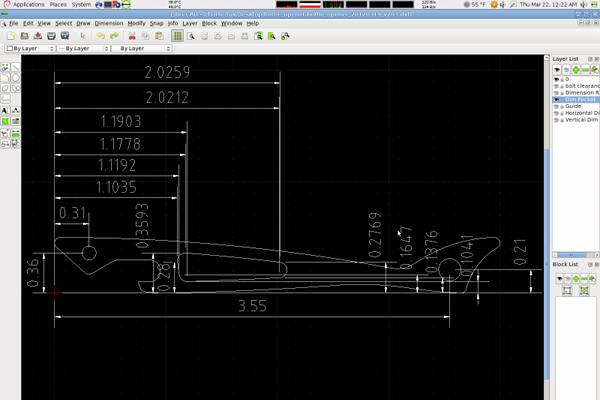The image size is (600, 400).
Task: Click the Save drawing icon
Action: pos(38,36)
